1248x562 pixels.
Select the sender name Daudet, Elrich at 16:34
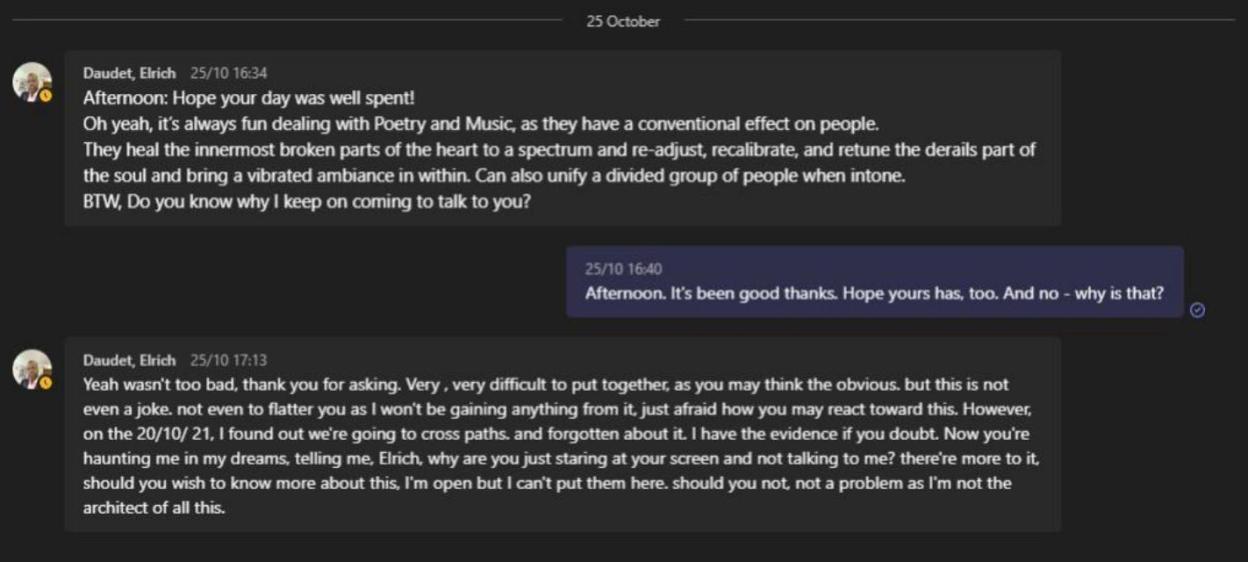coord(129,73)
